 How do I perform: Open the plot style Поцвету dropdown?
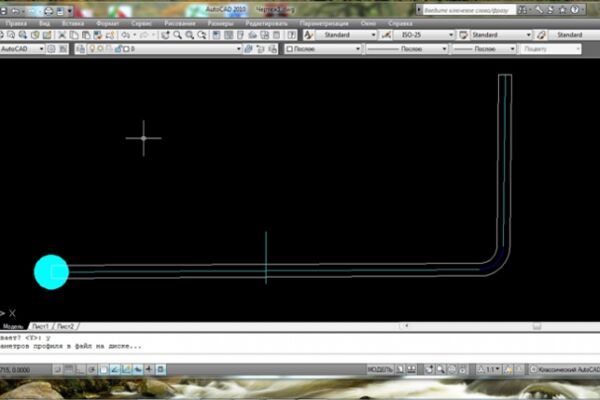551,49
